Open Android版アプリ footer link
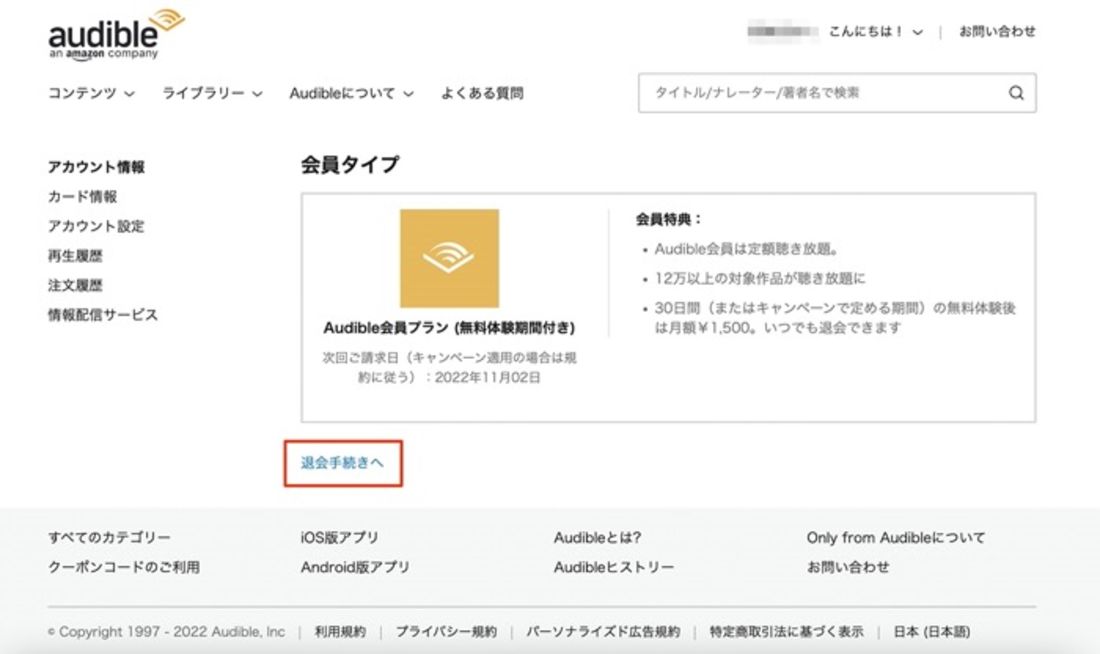The height and width of the screenshot is (654, 1100). tap(355, 567)
